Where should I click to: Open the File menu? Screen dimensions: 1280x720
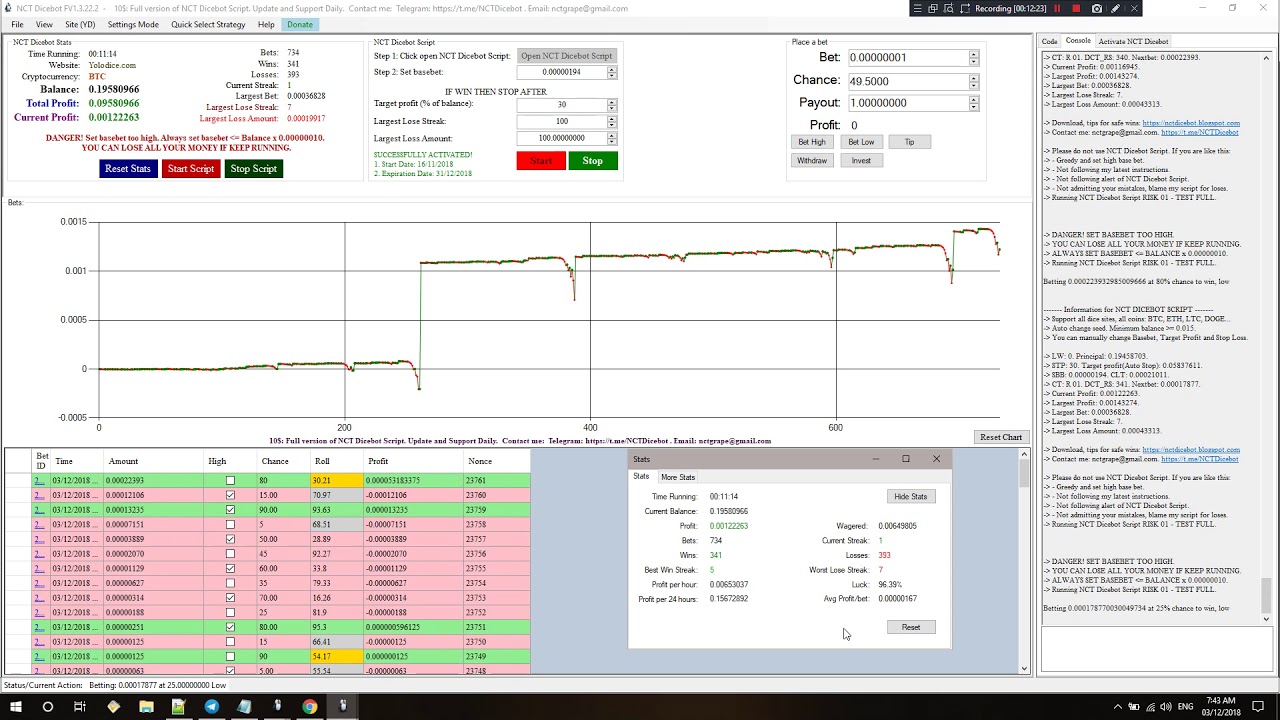(17, 24)
